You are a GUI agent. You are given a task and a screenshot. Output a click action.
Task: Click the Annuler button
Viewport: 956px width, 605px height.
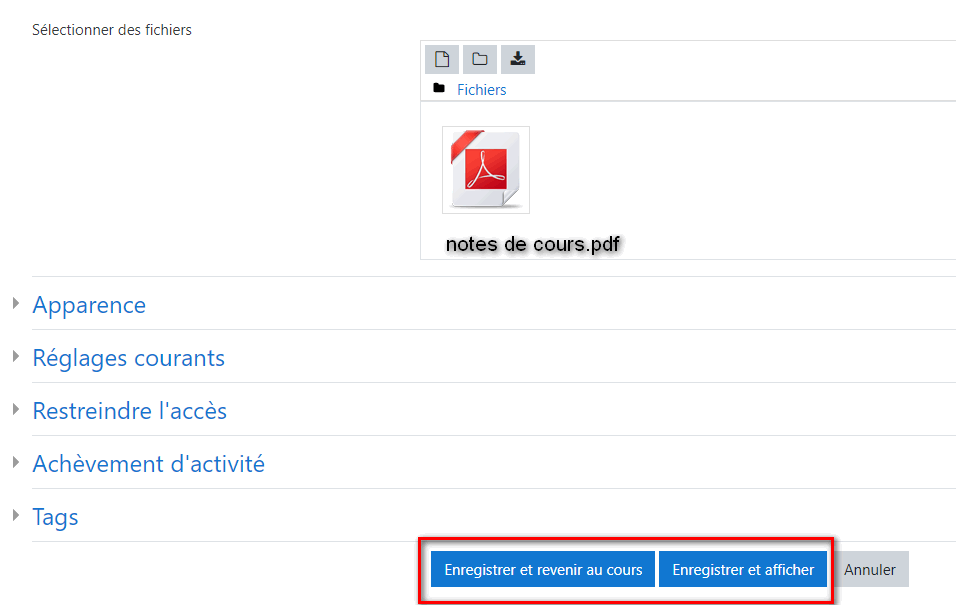click(x=869, y=569)
